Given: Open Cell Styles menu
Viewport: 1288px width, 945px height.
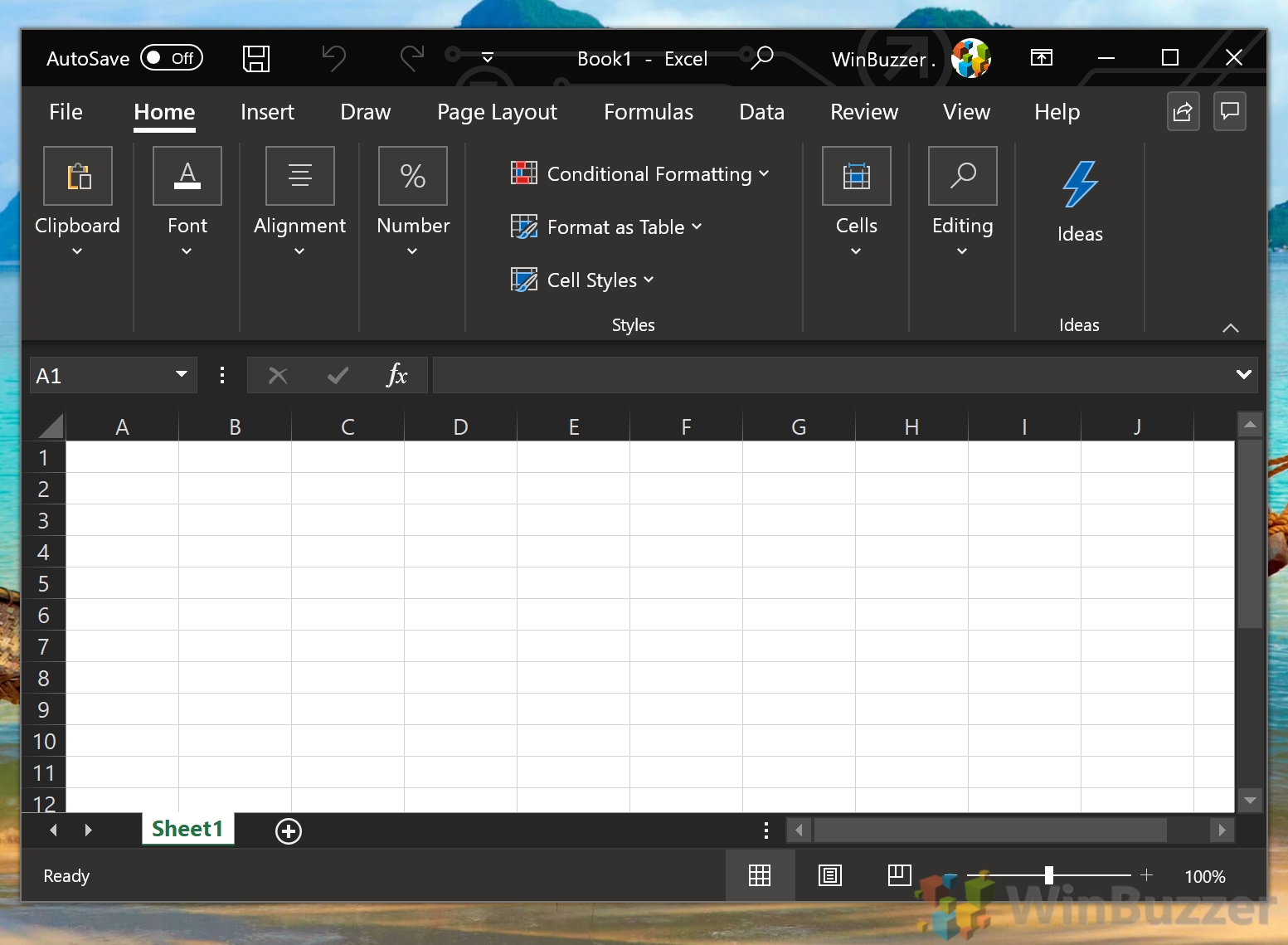Looking at the screenshot, I should click(x=582, y=280).
